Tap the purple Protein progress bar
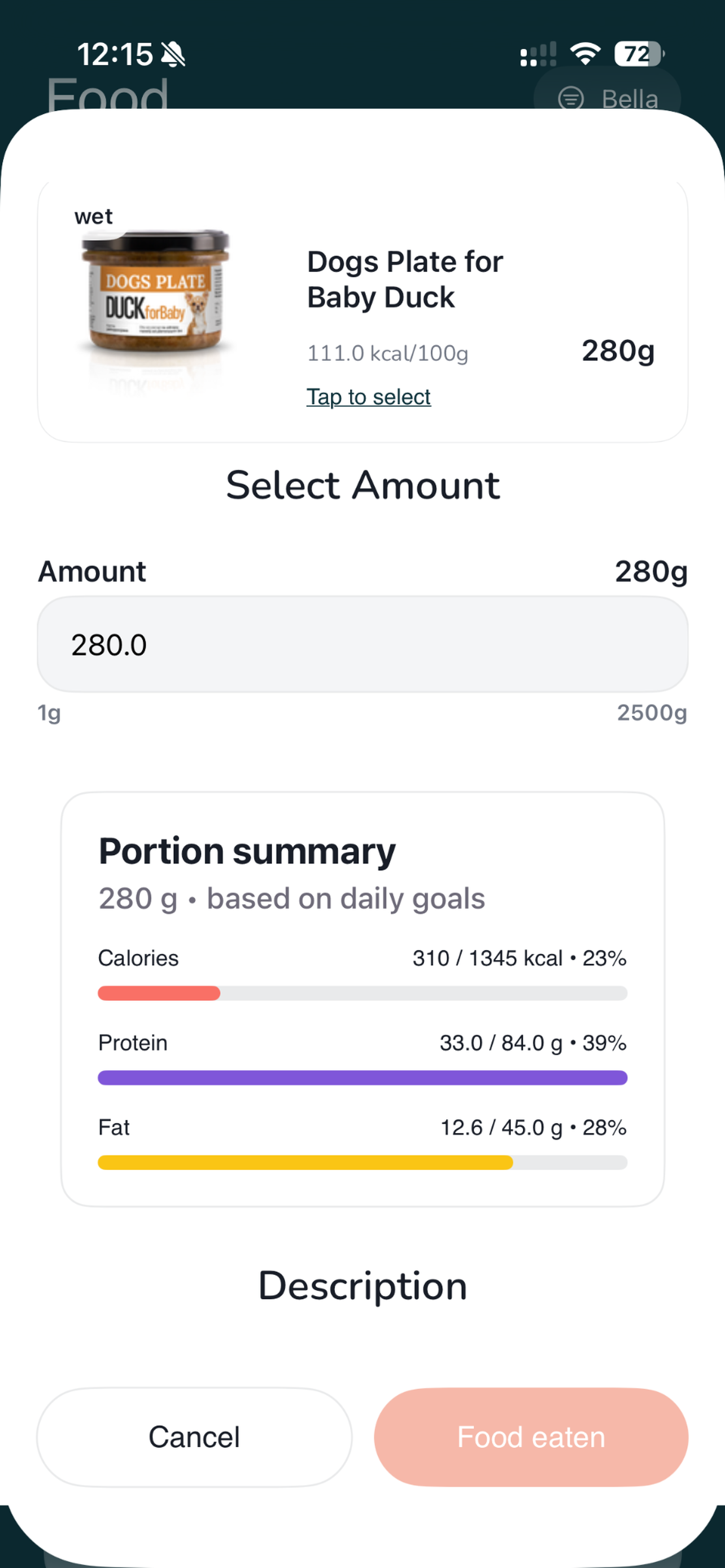The height and width of the screenshot is (1568, 725). tap(363, 1078)
